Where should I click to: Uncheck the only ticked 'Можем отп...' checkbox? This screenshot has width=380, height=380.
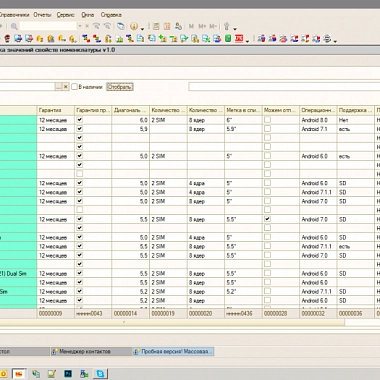pos(267,219)
